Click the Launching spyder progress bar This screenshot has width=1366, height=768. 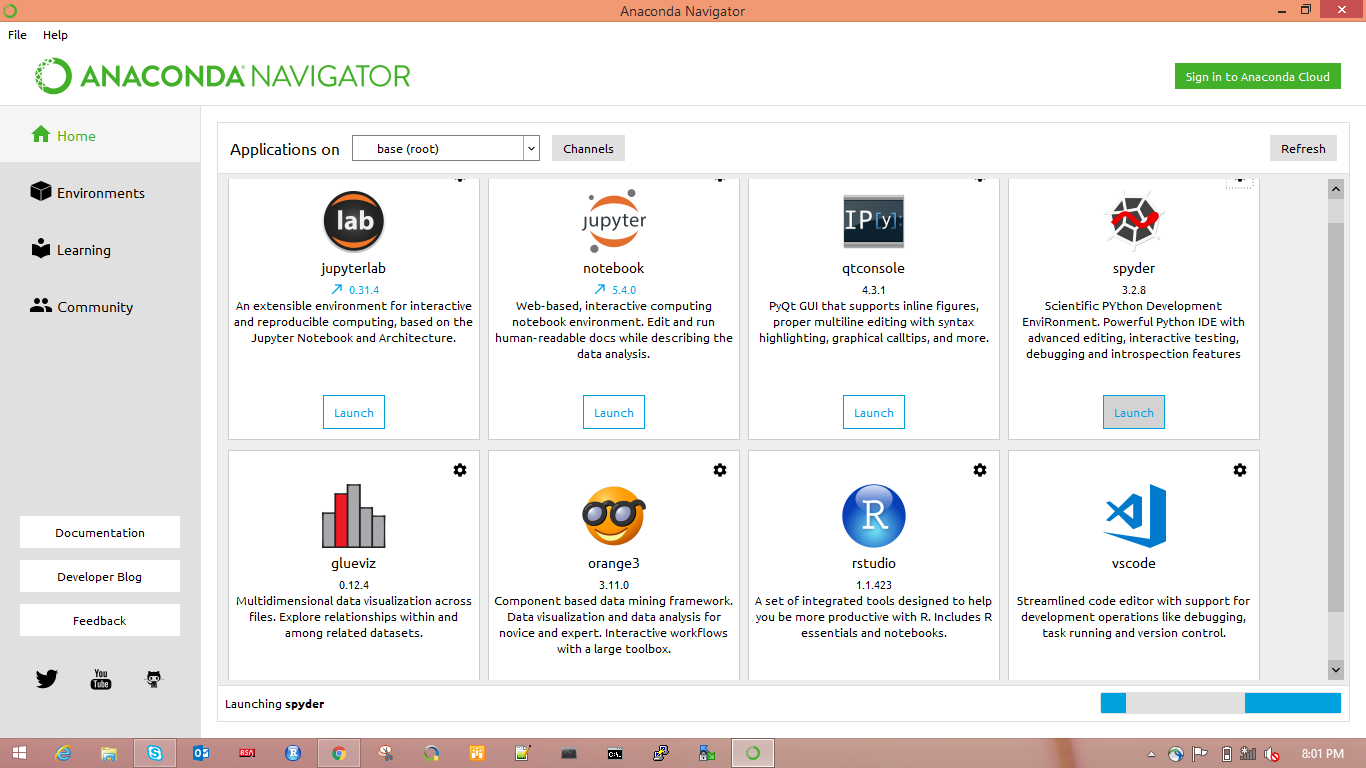pos(1220,703)
